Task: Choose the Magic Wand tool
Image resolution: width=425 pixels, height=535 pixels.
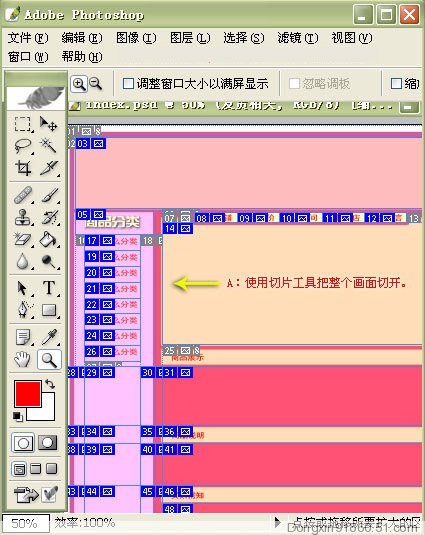Action: [x=48, y=146]
